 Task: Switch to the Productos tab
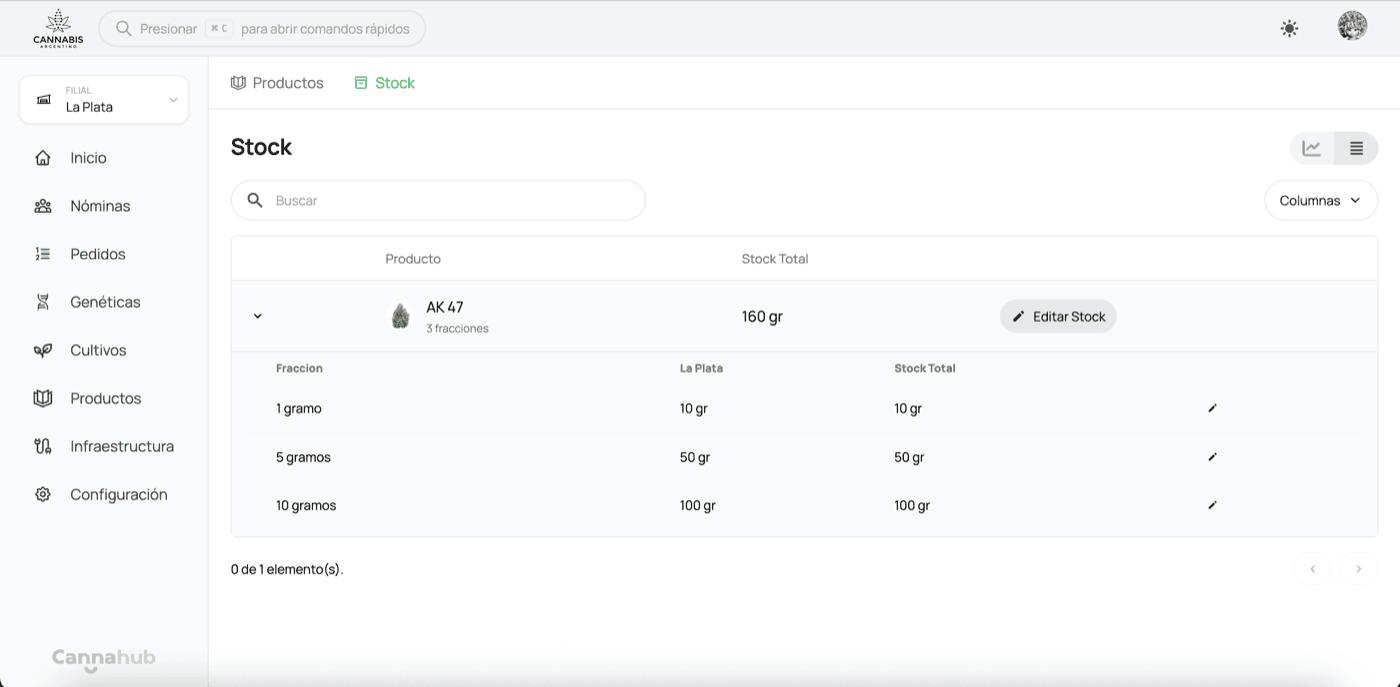tap(277, 83)
